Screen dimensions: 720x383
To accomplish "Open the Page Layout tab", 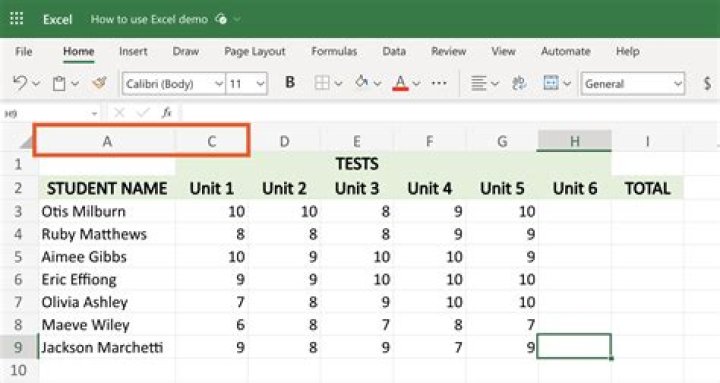I will [x=255, y=51].
